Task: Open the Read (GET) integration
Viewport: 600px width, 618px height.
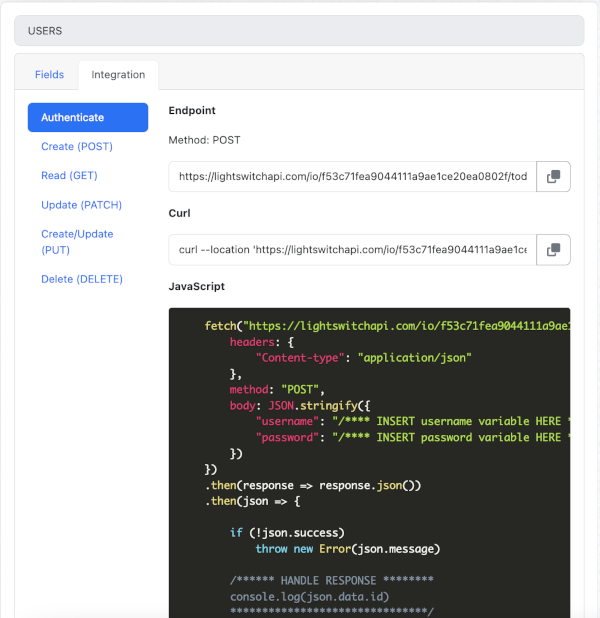Action: 69,175
